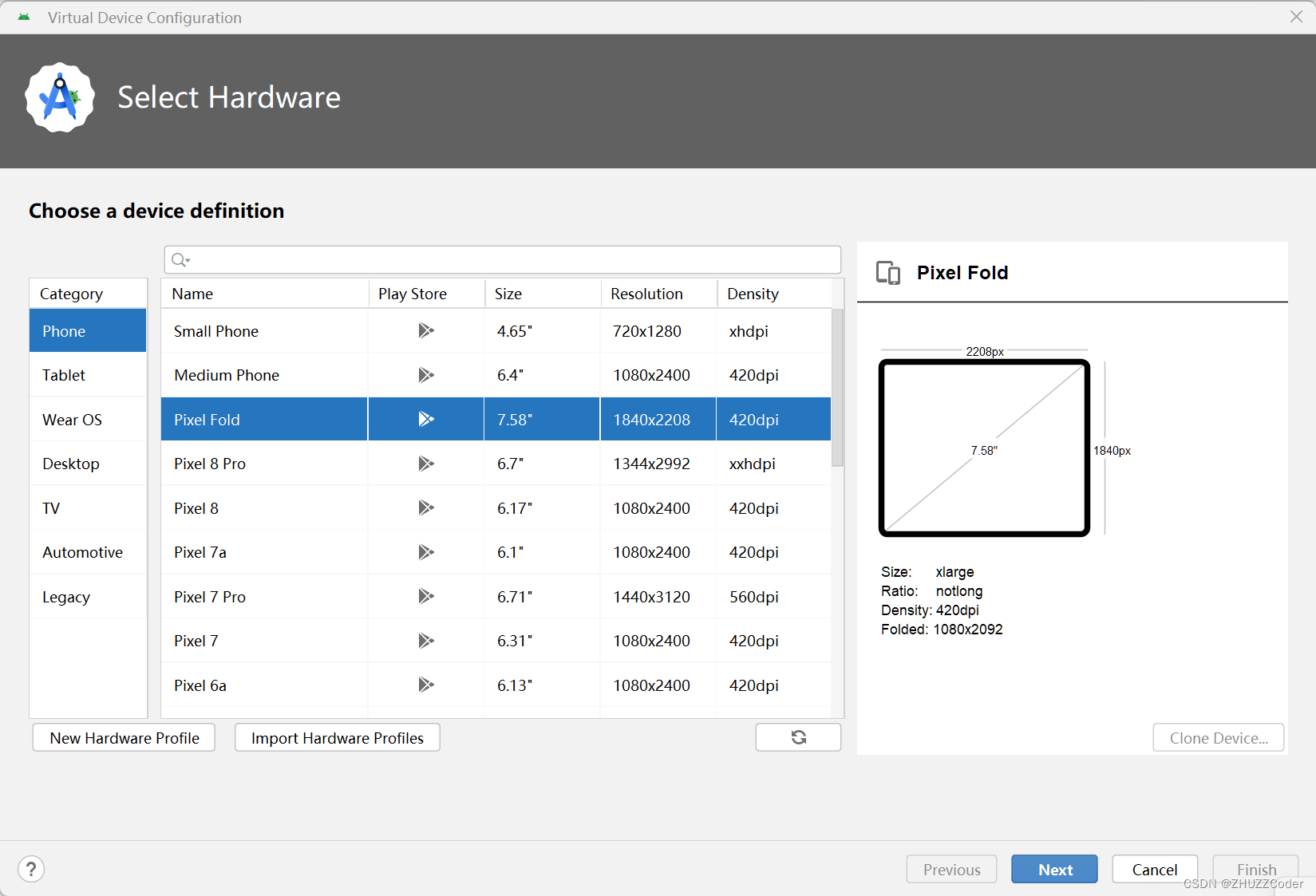Select the Medium Phone device row
This screenshot has height=896, width=1316.
tap(496, 375)
